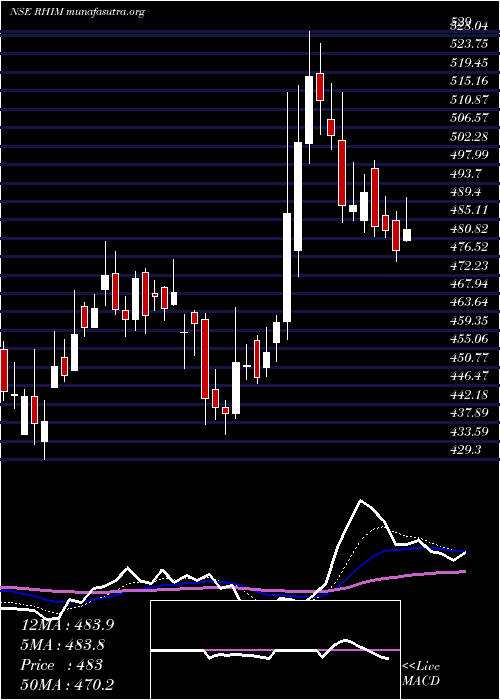
Task: Click the 446.47 price axis label
Action: tap(468, 376)
